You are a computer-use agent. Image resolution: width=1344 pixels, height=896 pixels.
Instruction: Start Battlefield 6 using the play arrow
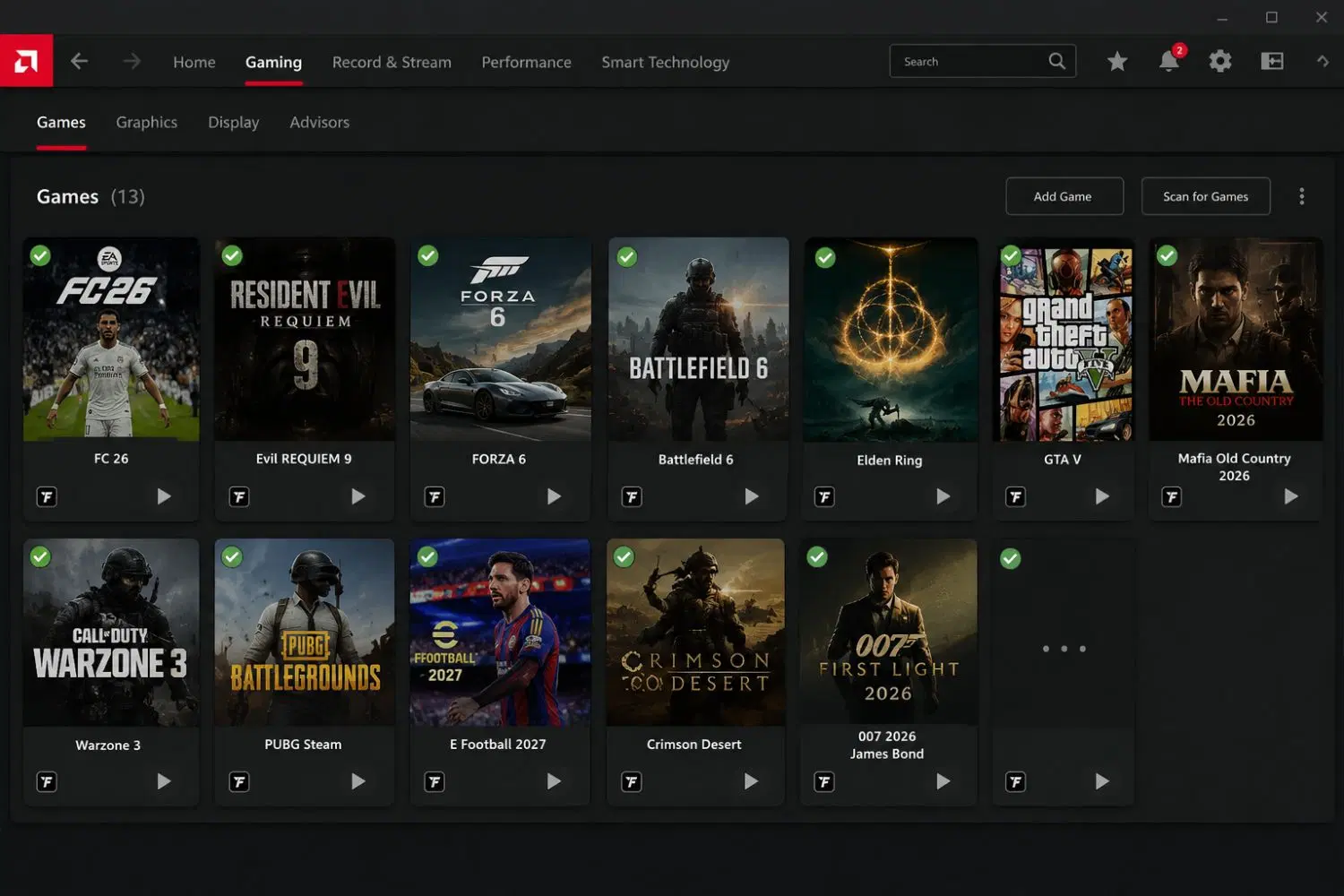[x=752, y=496]
